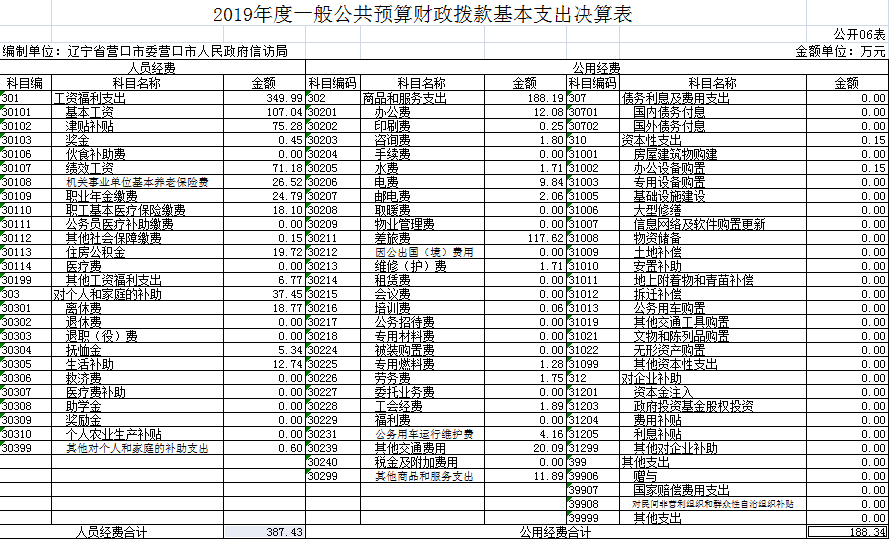The height and width of the screenshot is (539, 889).
Task: Select the 因公出国（境）费用 cell
Action: 423,252
